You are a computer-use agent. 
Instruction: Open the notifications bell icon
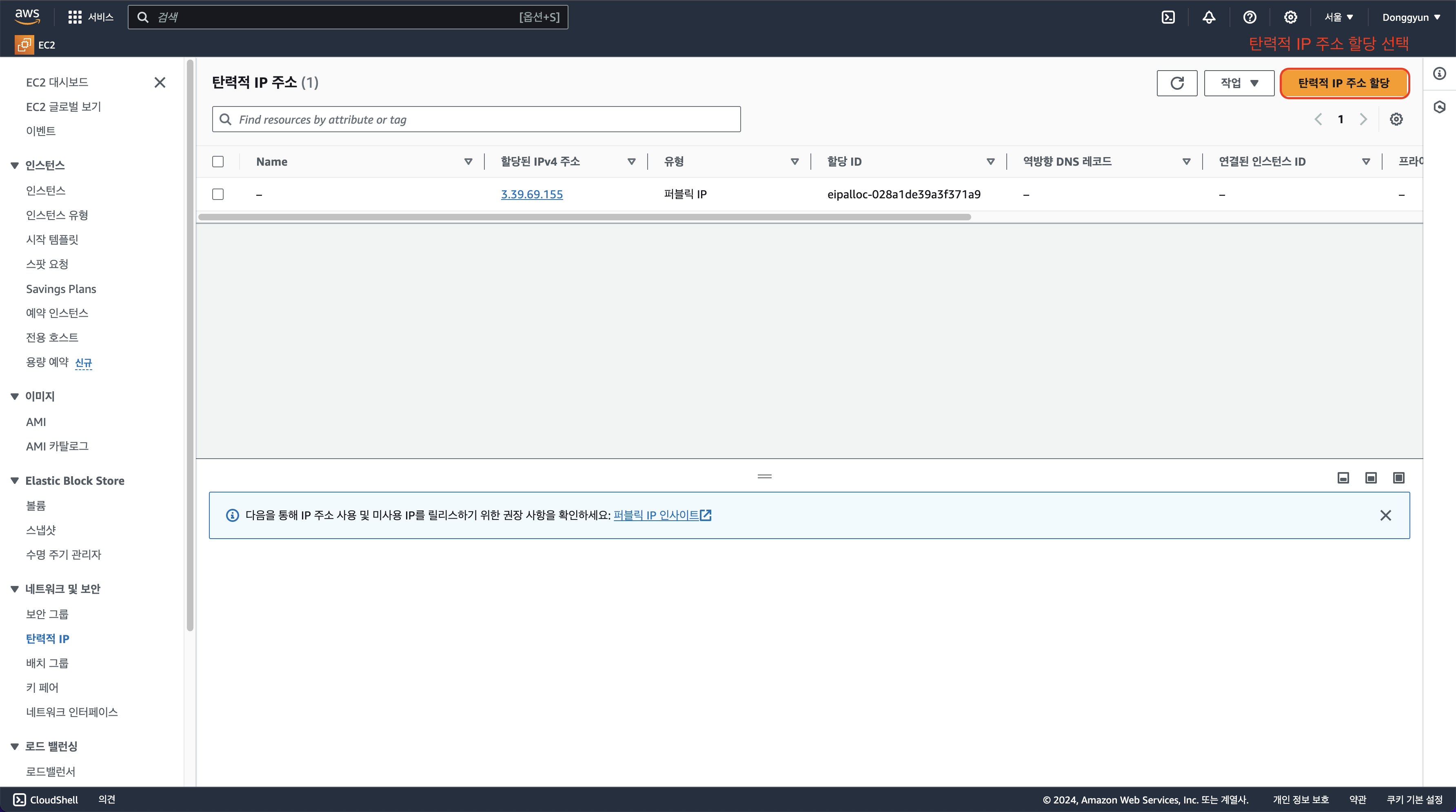tap(1208, 17)
